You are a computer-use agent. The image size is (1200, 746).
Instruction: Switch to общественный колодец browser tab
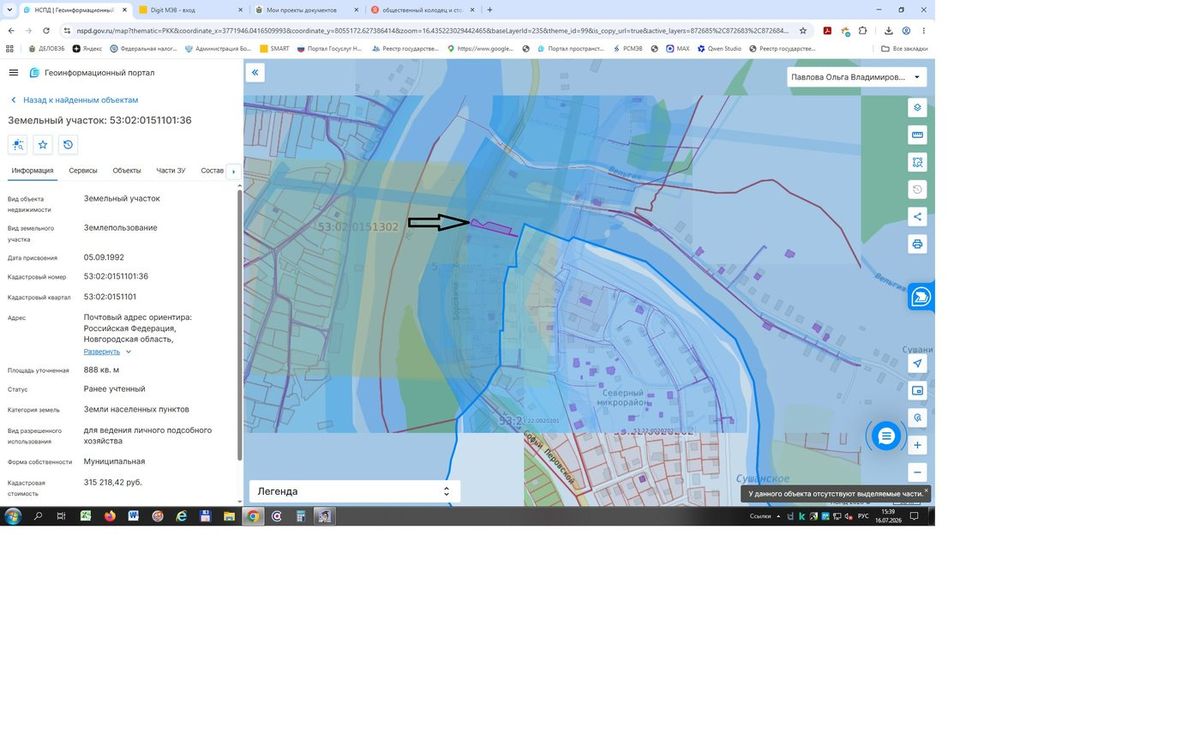(x=422, y=10)
